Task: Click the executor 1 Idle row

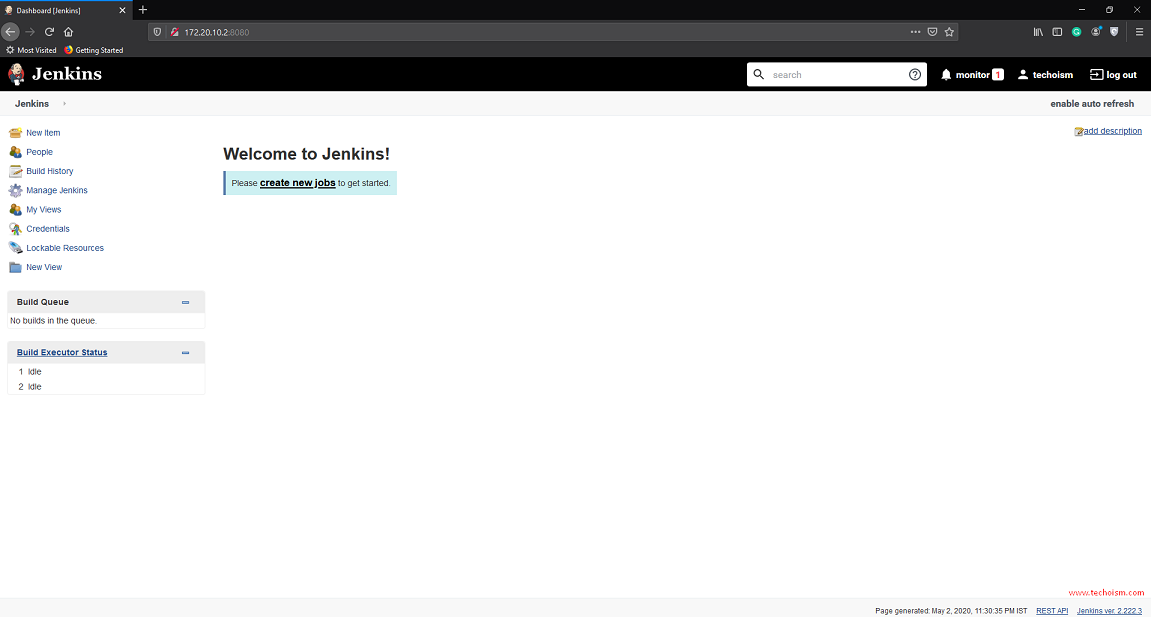Action: click(106, 372)
